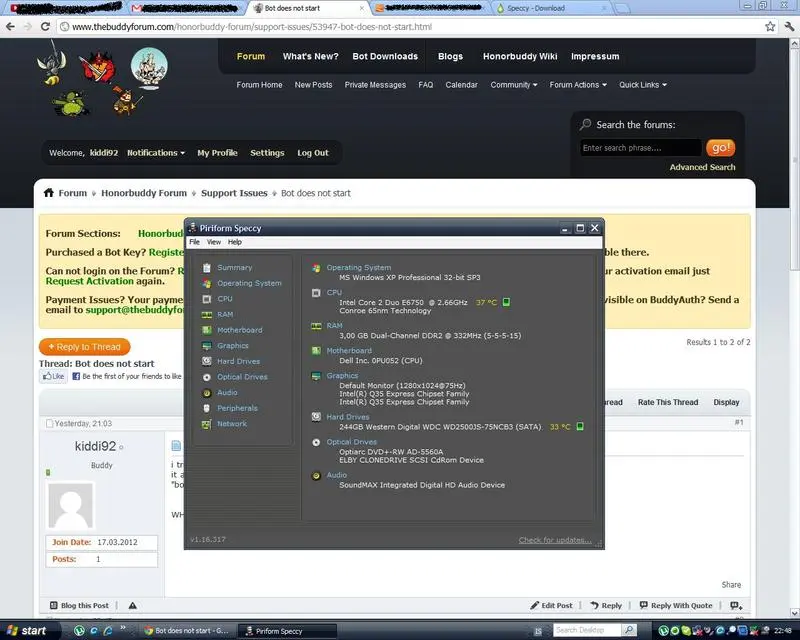Screen dimensions: 800x640
Task: Click Search Desktop field in taskbar
Action: [x=587, y=630]
